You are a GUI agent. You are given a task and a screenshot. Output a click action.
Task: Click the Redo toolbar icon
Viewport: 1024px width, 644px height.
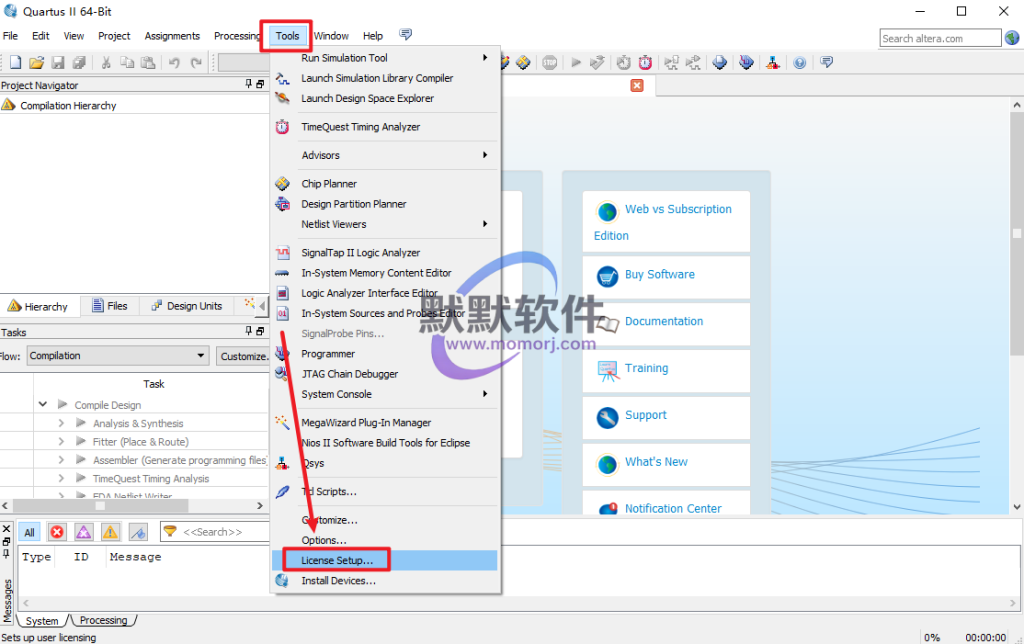point(196,63)
